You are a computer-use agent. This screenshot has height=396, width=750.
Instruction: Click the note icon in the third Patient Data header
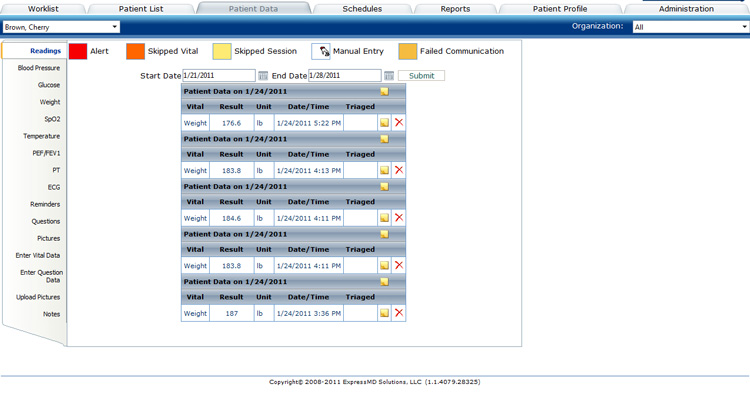[385, 187]
